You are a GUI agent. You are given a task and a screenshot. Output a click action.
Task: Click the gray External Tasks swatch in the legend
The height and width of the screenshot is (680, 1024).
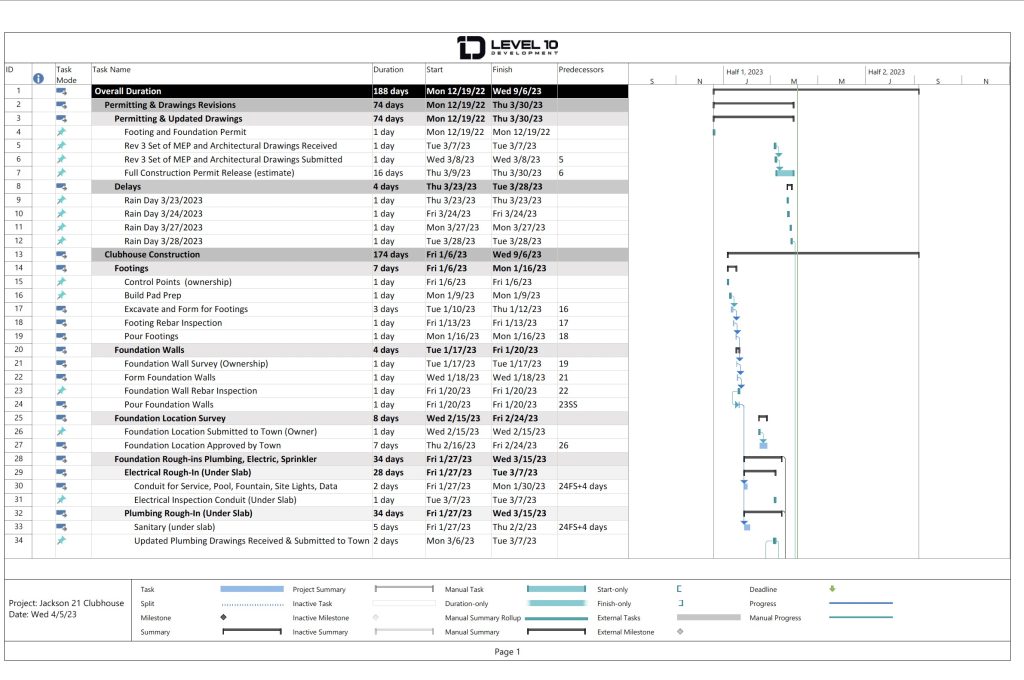pyautogui.click(x=708, y=617)
